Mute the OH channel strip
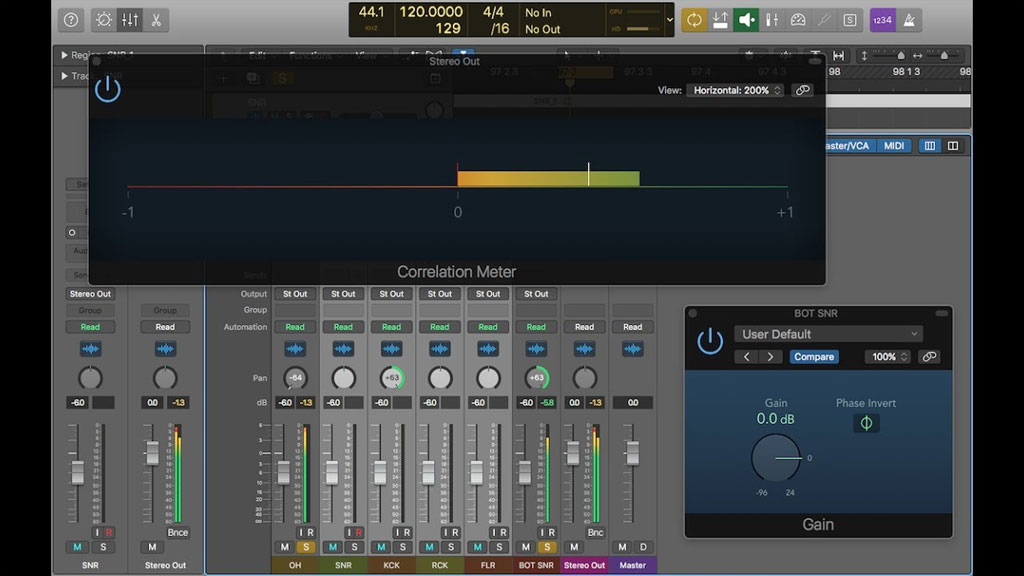This screenshot has width=1024, height=576. [285, 547]
